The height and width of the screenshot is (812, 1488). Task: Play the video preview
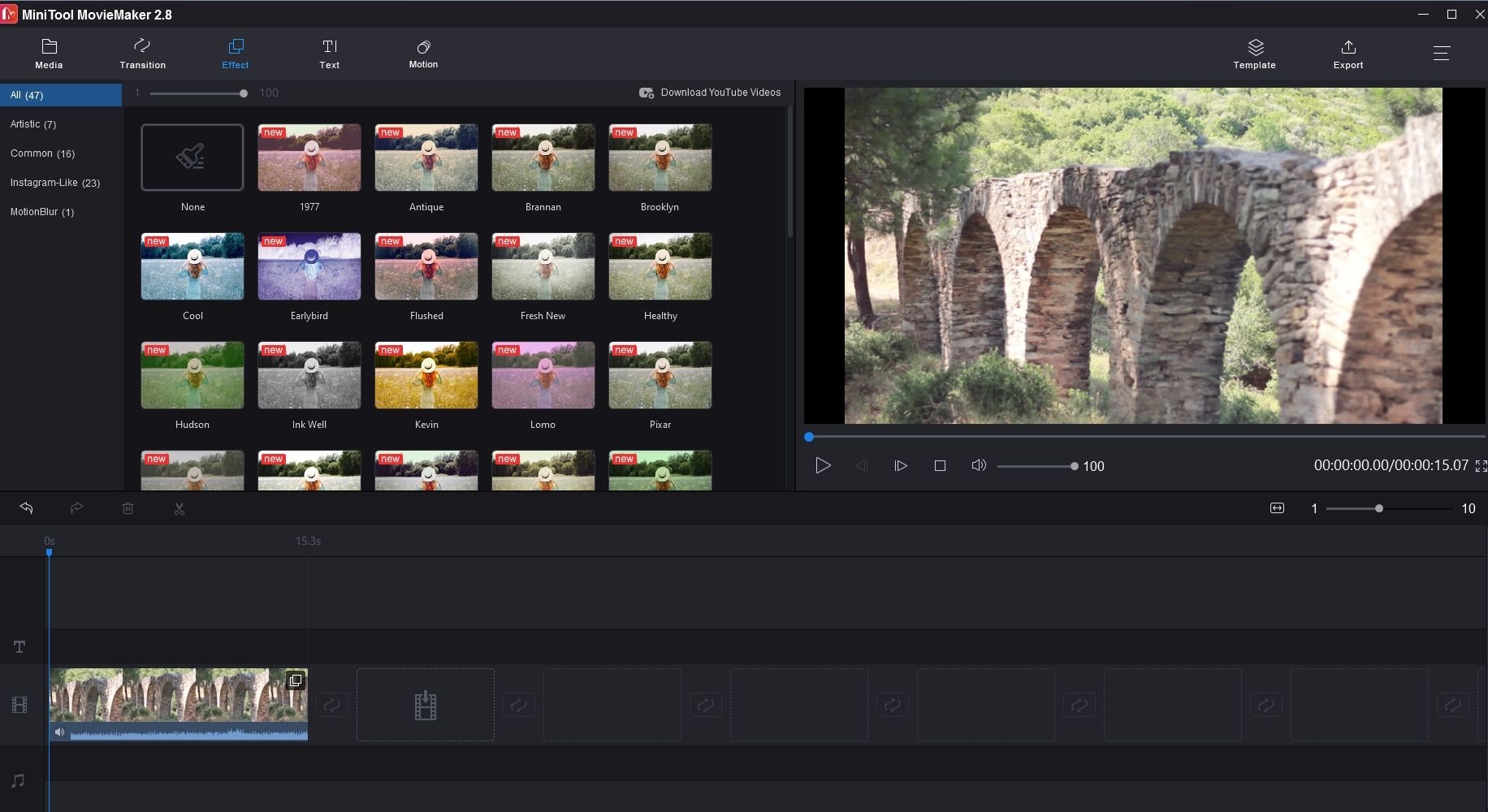tap(823, 465)
